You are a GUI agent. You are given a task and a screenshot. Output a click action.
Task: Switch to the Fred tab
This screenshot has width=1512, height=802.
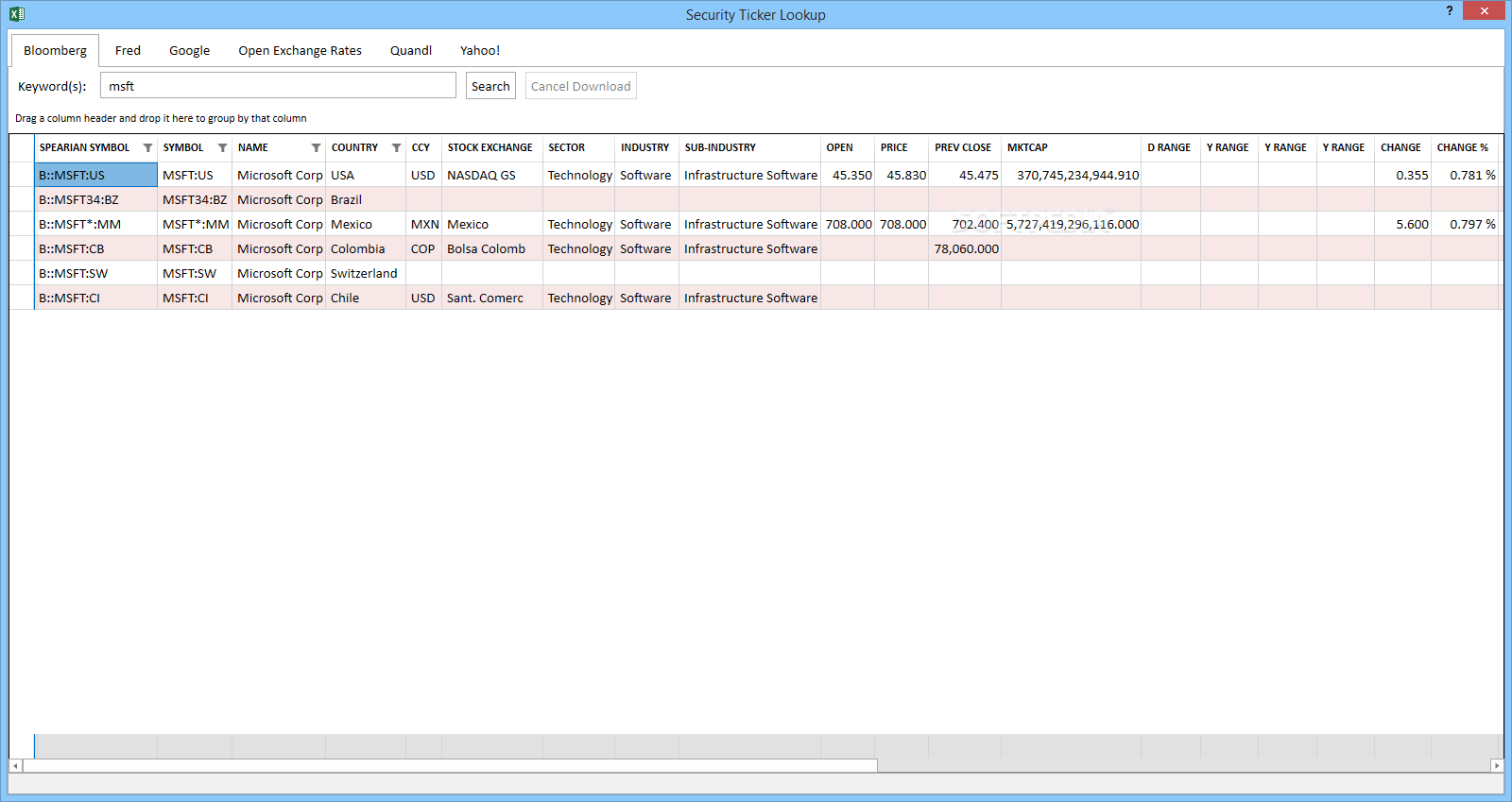128,51
